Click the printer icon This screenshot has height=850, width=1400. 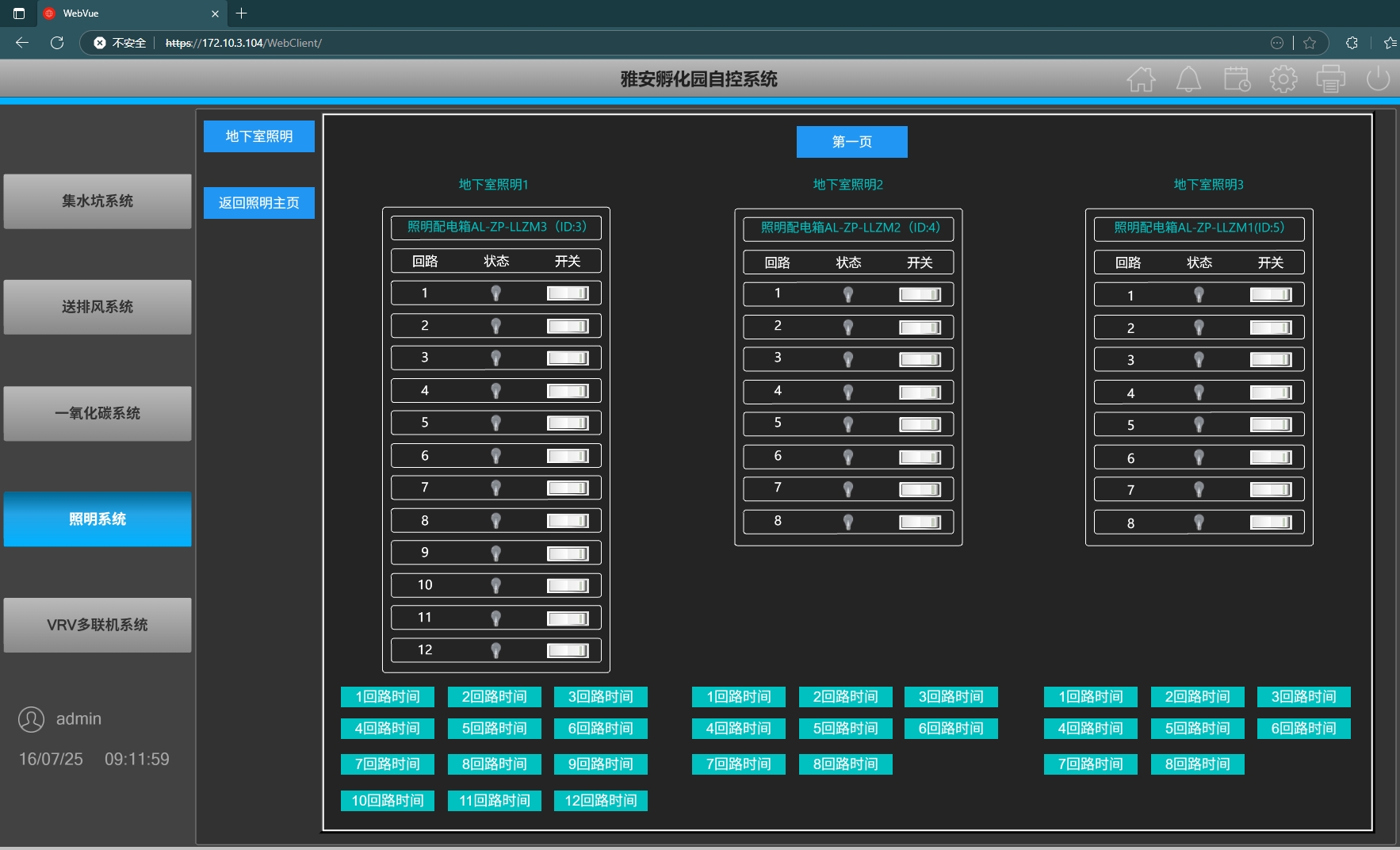(x=1330, y=79)
